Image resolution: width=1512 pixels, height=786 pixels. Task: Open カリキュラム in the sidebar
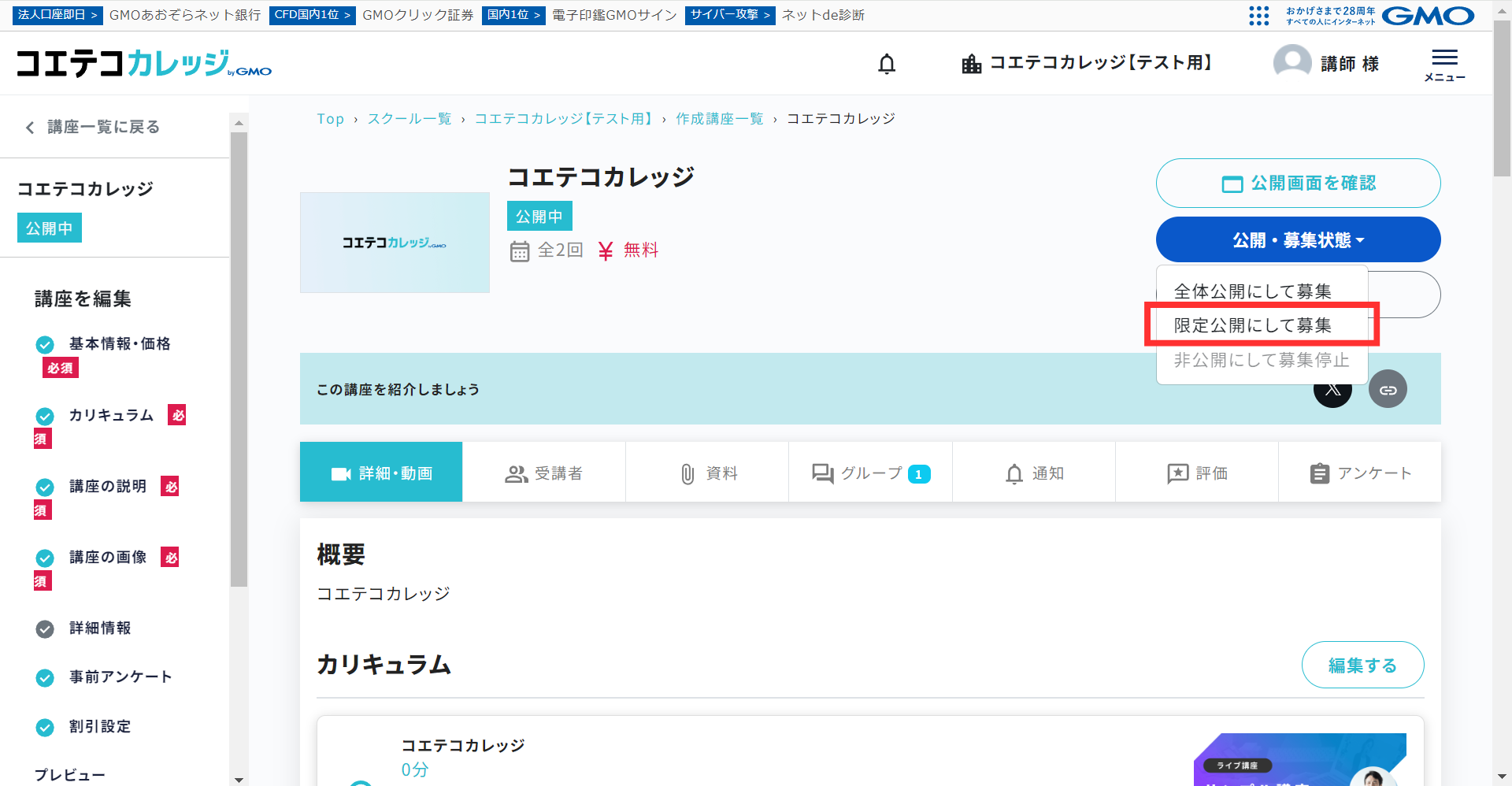click(x=111, y=415)
